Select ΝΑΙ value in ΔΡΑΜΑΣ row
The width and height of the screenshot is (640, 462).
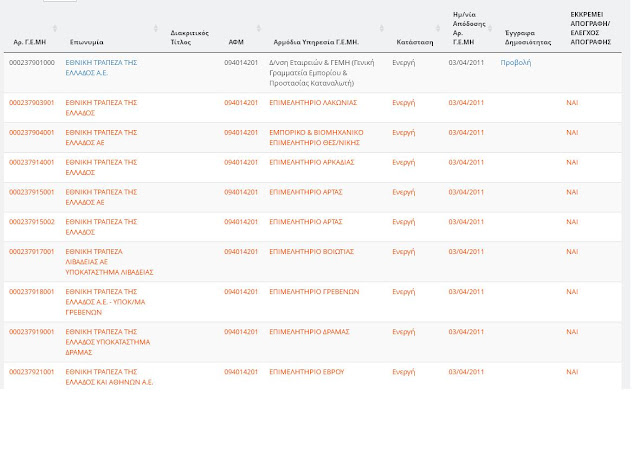[572, 331]
